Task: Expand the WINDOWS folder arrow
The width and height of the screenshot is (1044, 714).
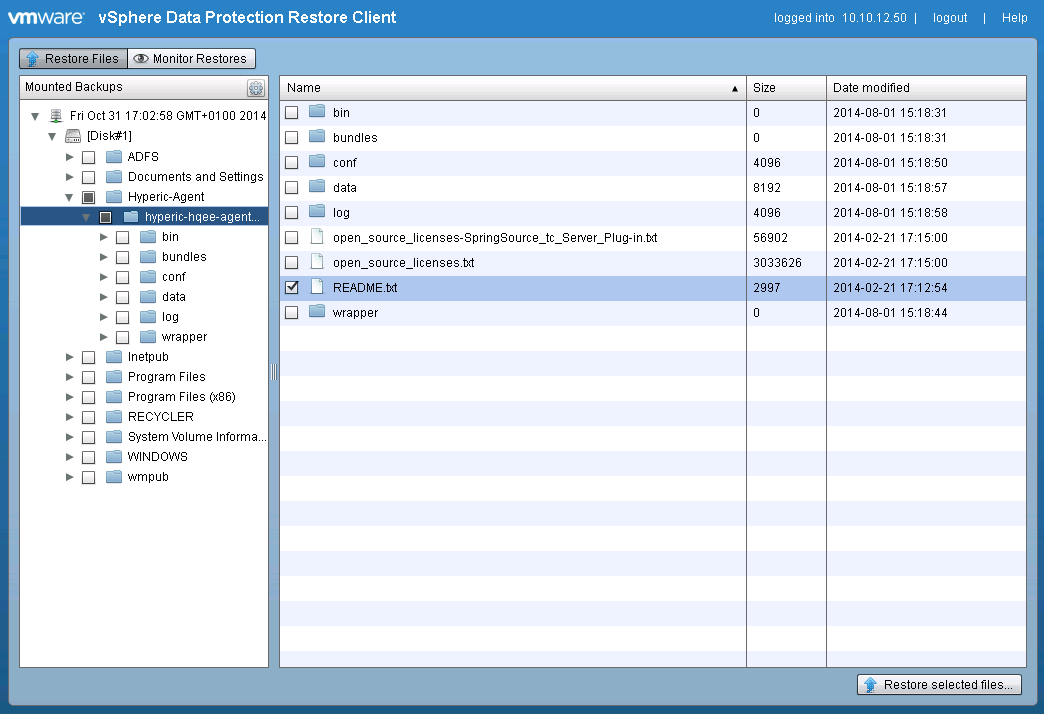Action: pos(68,456)
